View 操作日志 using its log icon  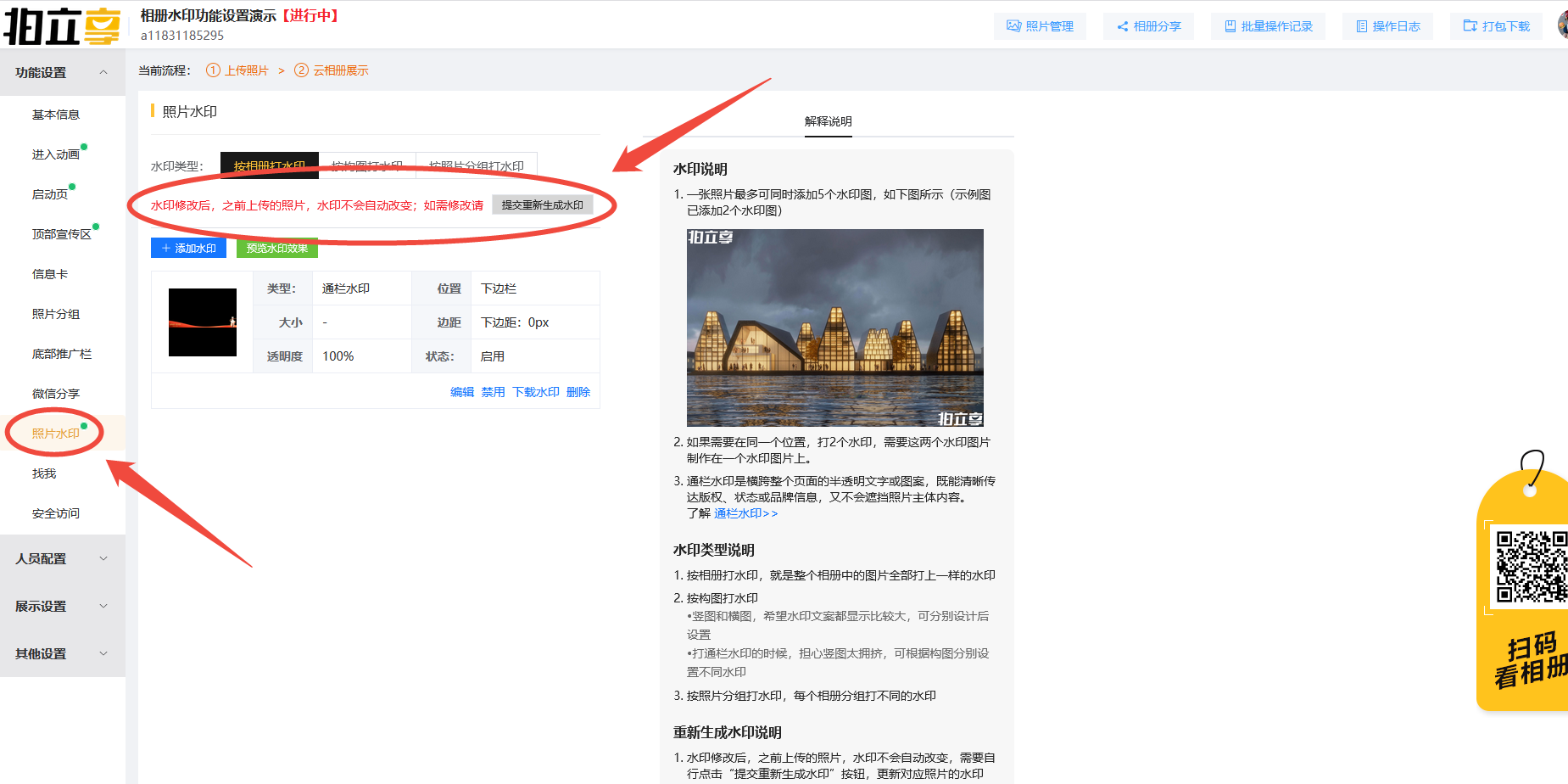pos(1387,26)
